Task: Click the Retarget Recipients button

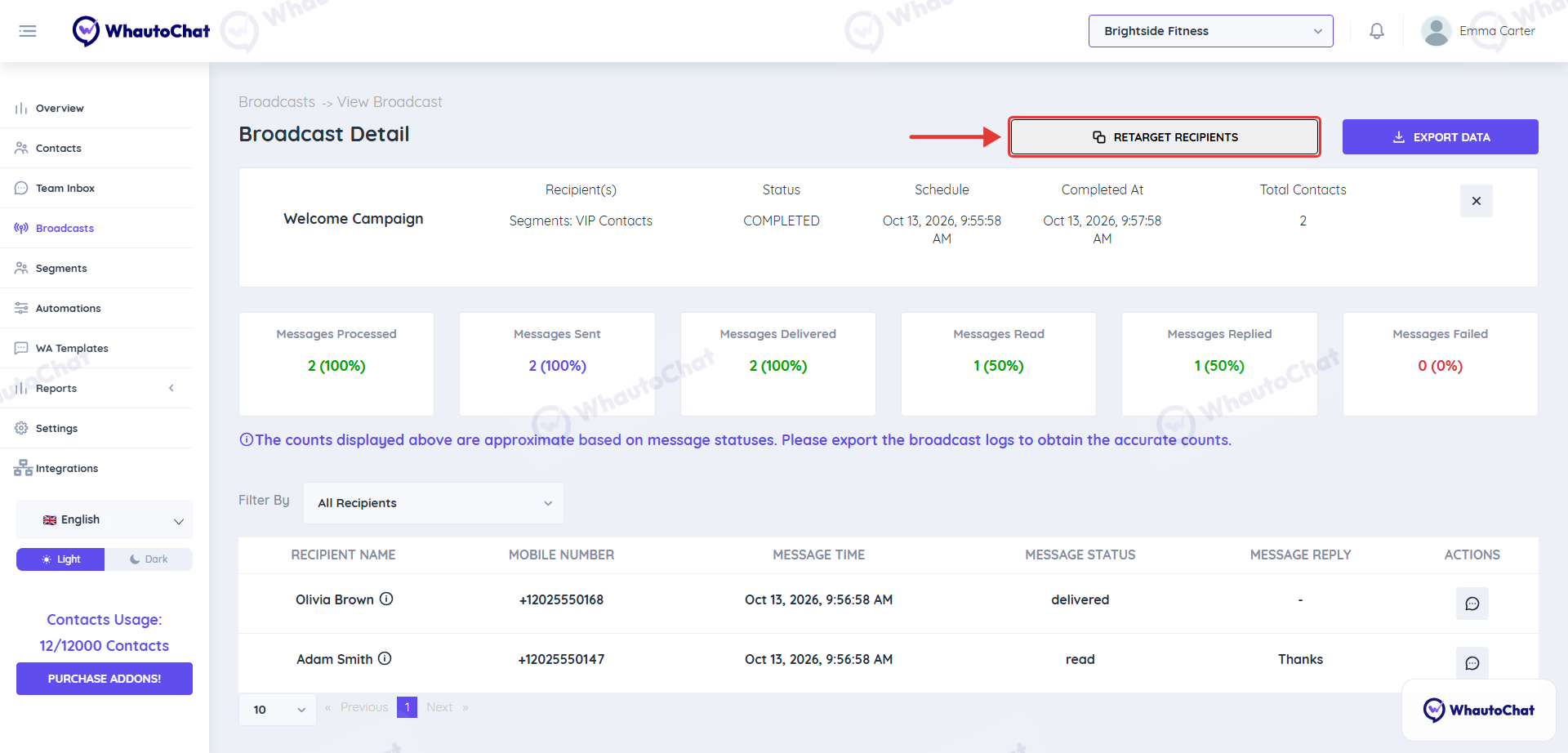Action: click(x=1165, y=137)
